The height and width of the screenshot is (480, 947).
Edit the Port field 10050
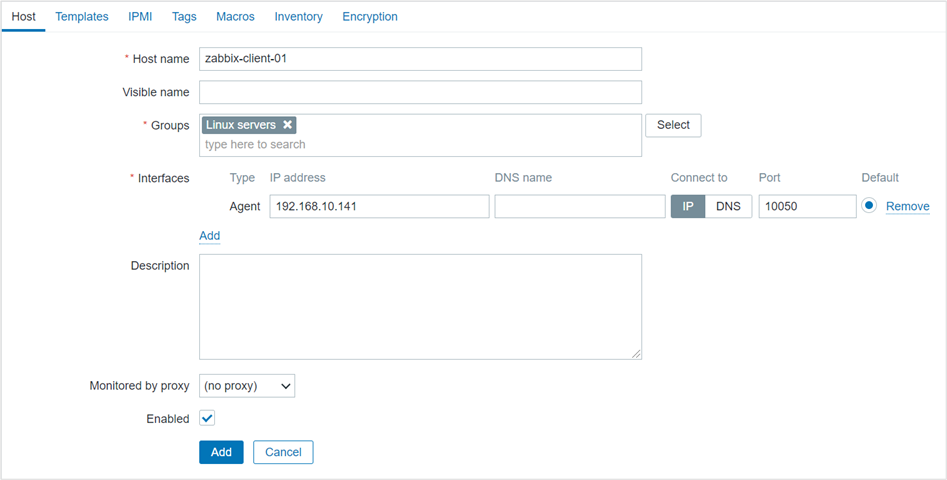click(807, 206)
